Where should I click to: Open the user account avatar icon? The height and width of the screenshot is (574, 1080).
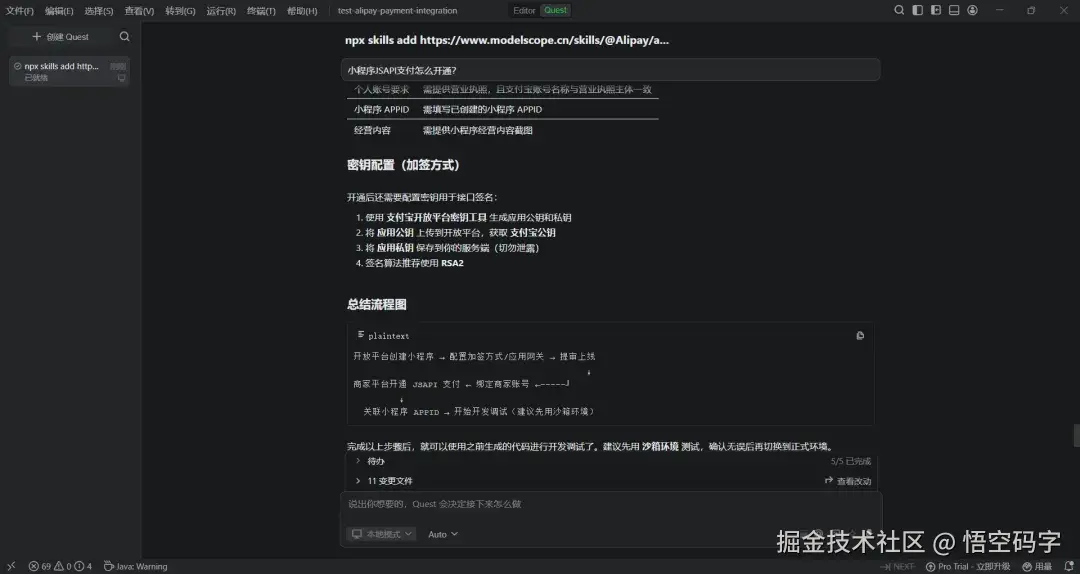pyautogui.click(x=972, y=10)
